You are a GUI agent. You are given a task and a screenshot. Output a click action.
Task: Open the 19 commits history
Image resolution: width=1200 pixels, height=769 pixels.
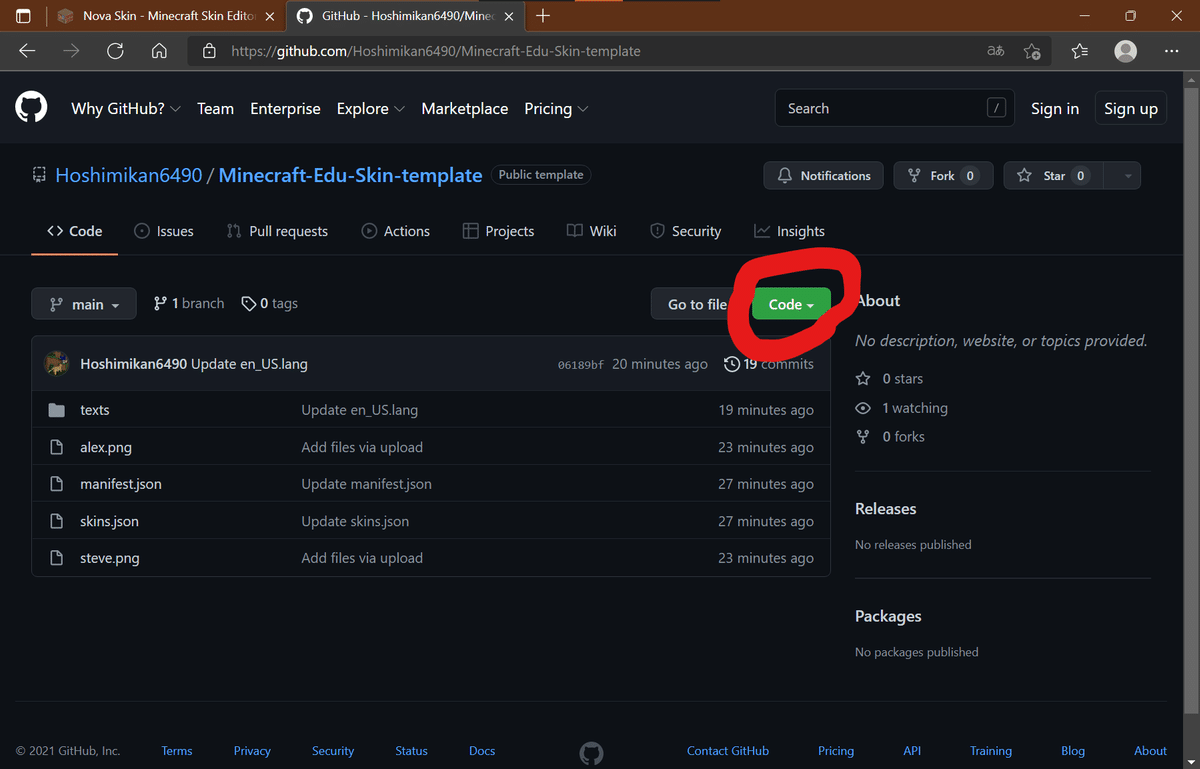click(769, 364)
